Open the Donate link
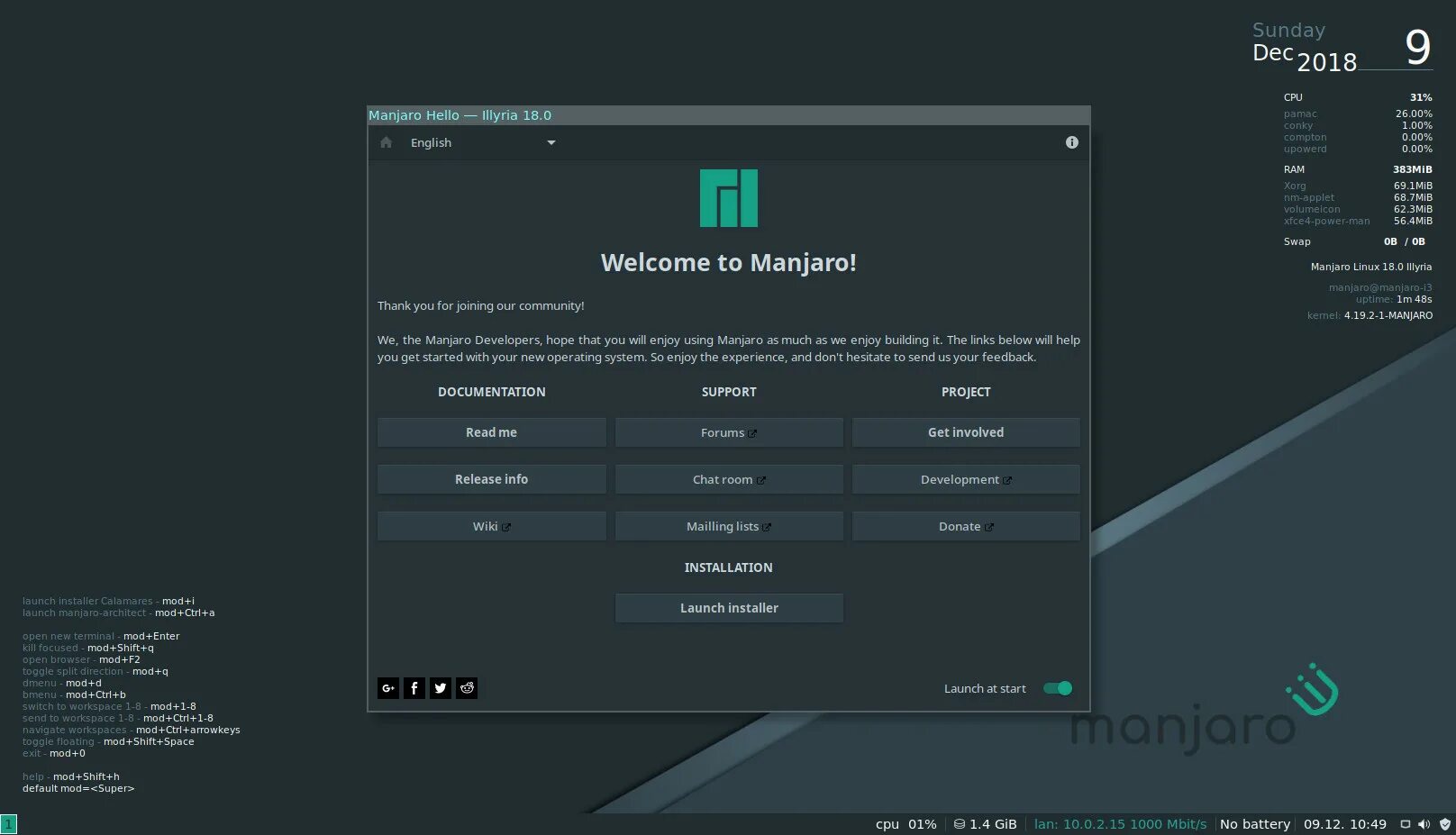 (x=966, y=526)
